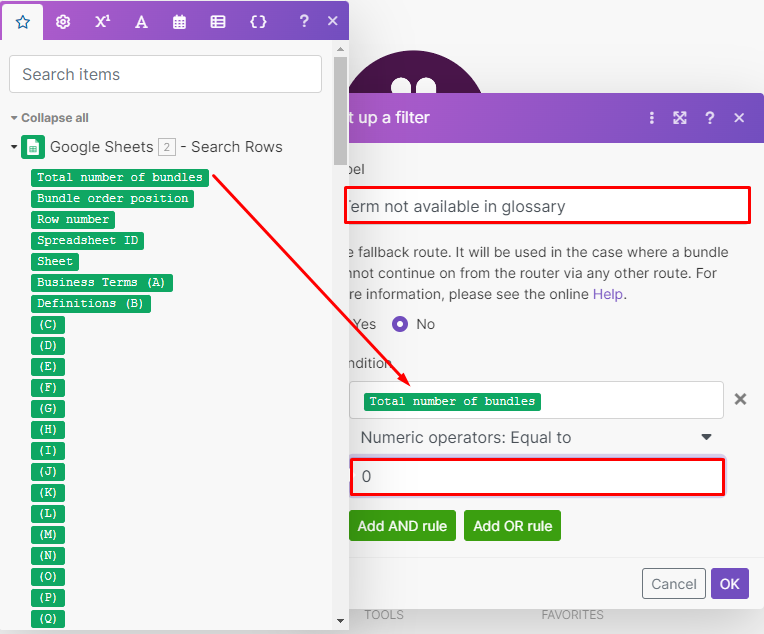Open the filter dialog three-dot menu

tap(651, 117)
